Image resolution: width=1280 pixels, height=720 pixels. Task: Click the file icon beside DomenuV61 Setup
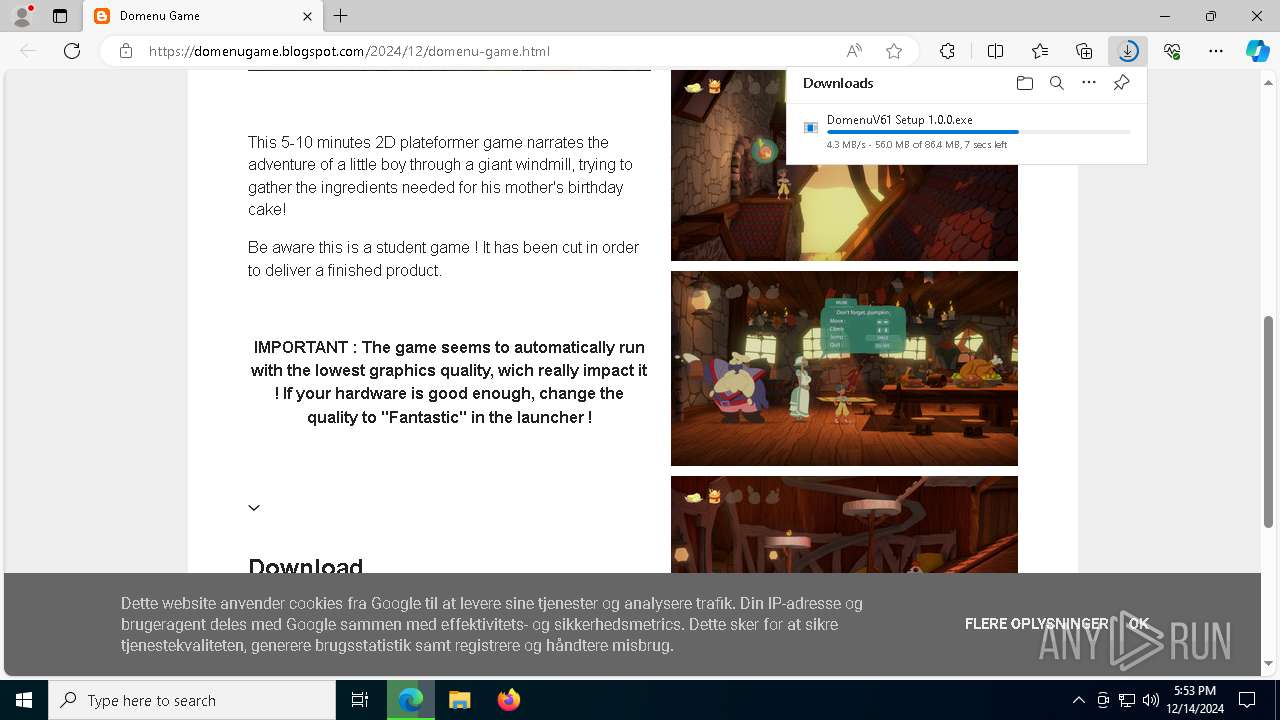tap(811, 127)
